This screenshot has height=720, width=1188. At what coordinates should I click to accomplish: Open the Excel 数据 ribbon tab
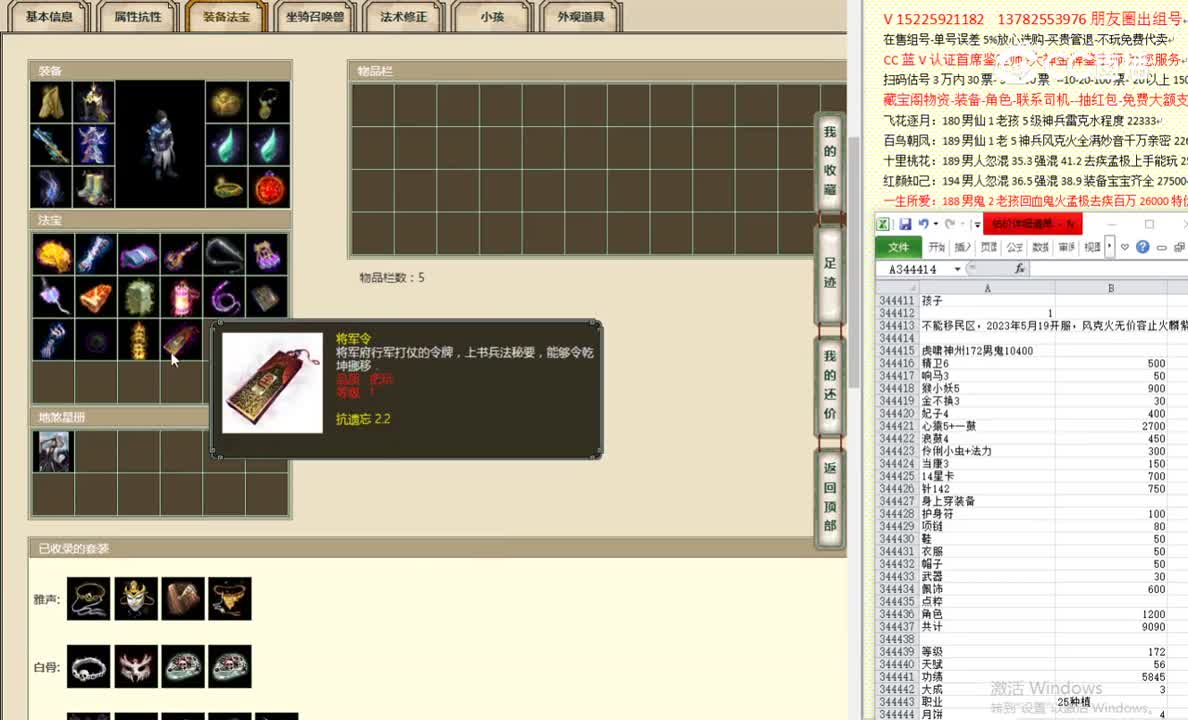[1040, 247]
